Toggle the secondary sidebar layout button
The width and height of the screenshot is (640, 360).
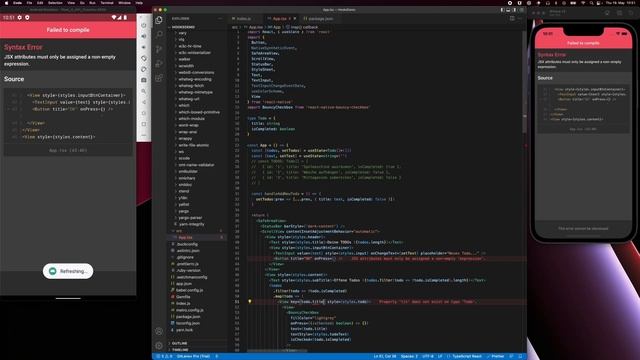click(x=515, y=10)
